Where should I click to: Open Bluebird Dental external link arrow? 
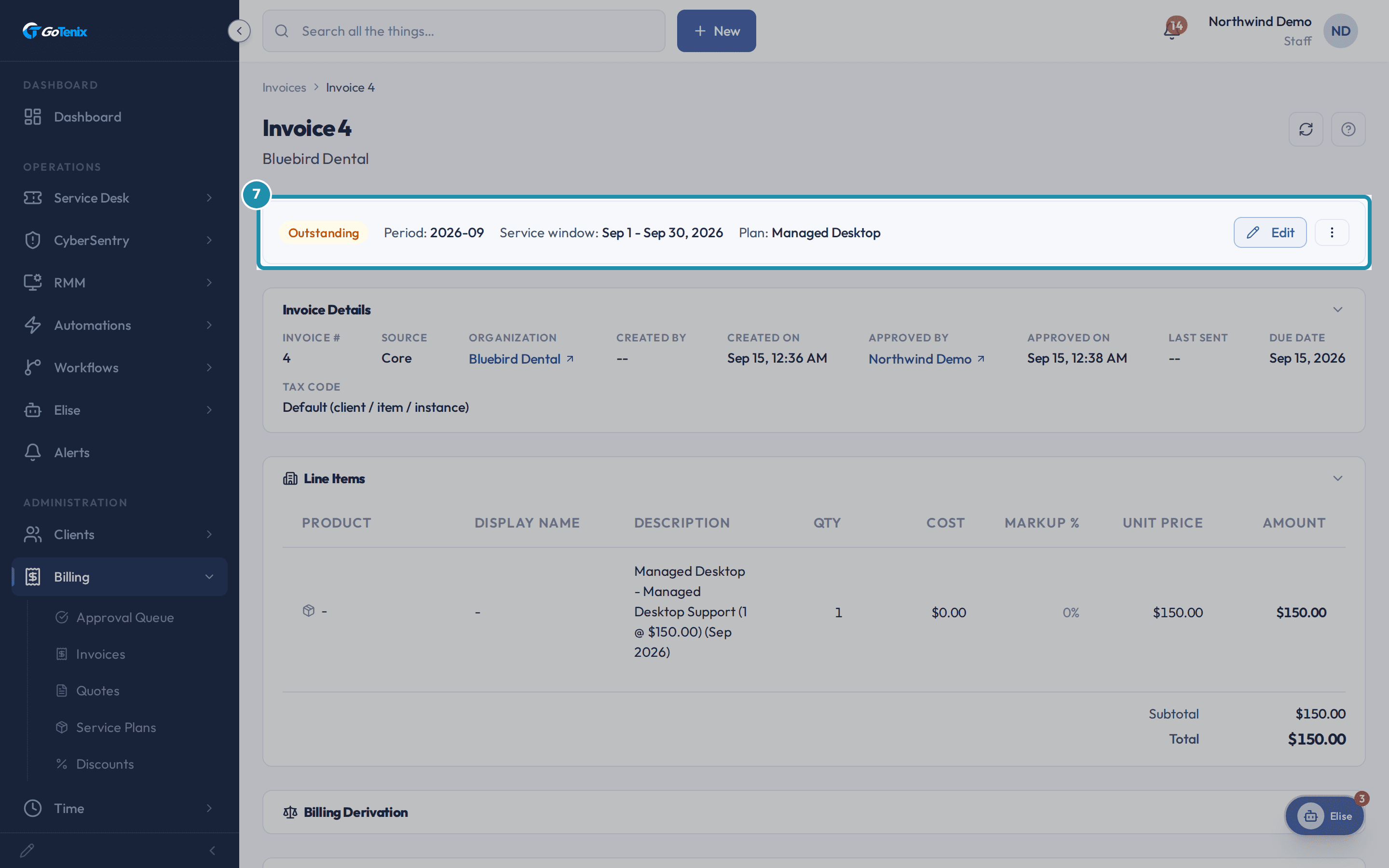tap(570, 359)
